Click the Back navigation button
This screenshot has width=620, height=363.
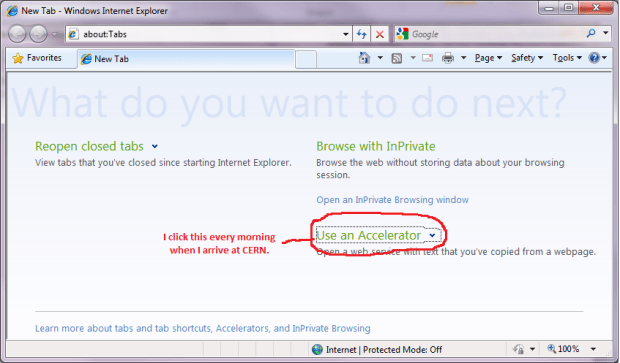point(17,34)
